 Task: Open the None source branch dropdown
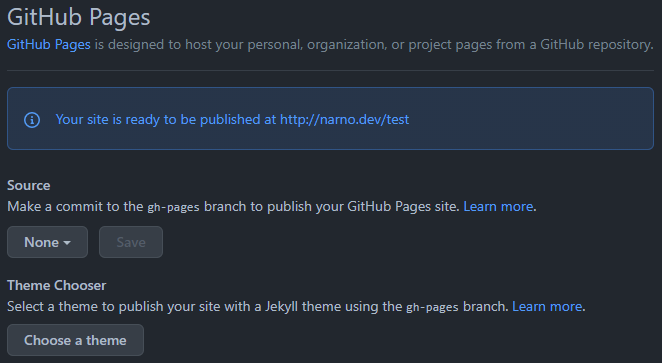(x=47, y=242)
